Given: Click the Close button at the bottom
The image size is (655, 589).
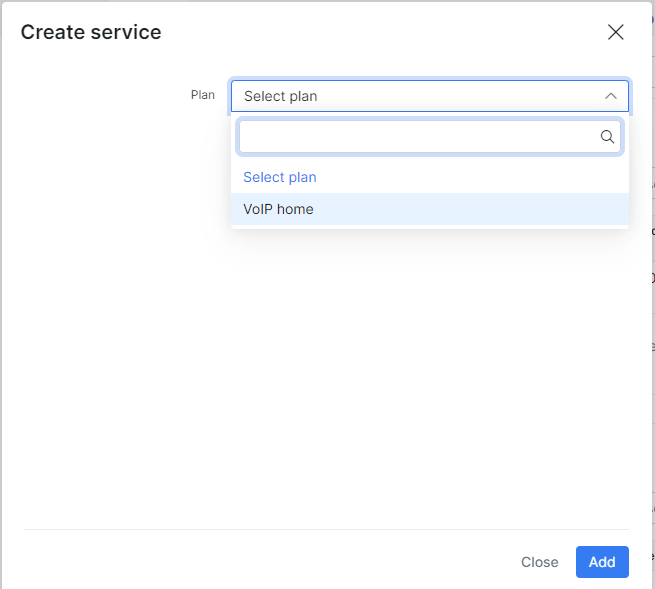Looking at the screenshot, I should tap(539, 562).
